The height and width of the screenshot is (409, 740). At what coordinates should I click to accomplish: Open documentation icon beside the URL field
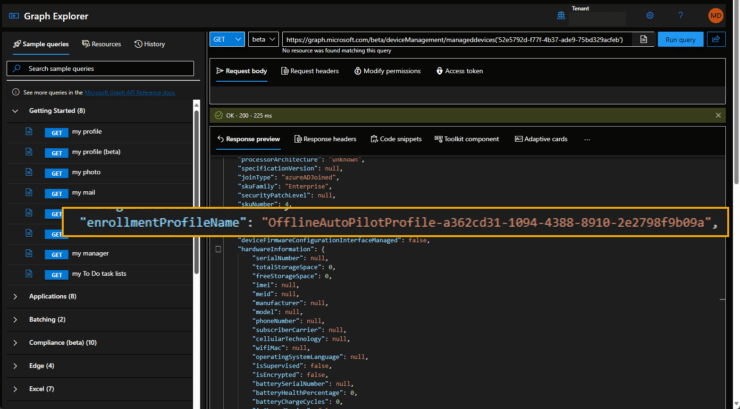(644, 39)
